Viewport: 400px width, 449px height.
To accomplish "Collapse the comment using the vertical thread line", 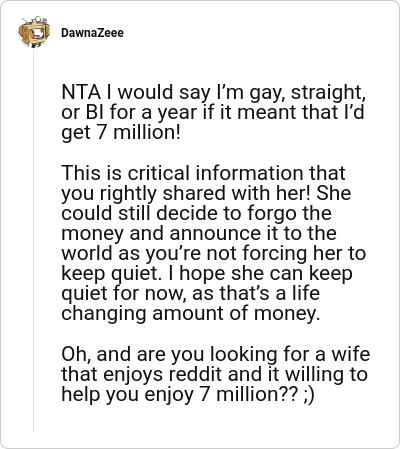I will 33,240.
